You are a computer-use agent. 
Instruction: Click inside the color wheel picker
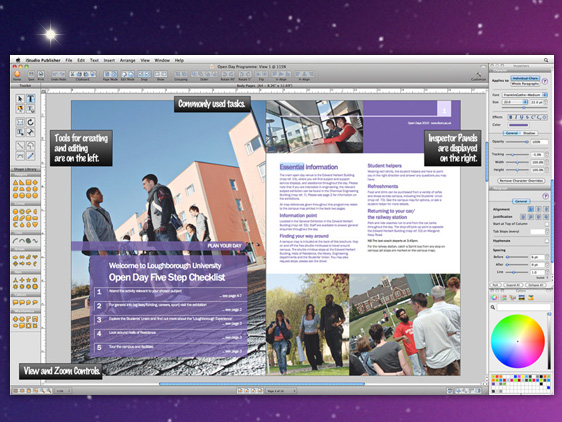[x=517, y=341]
